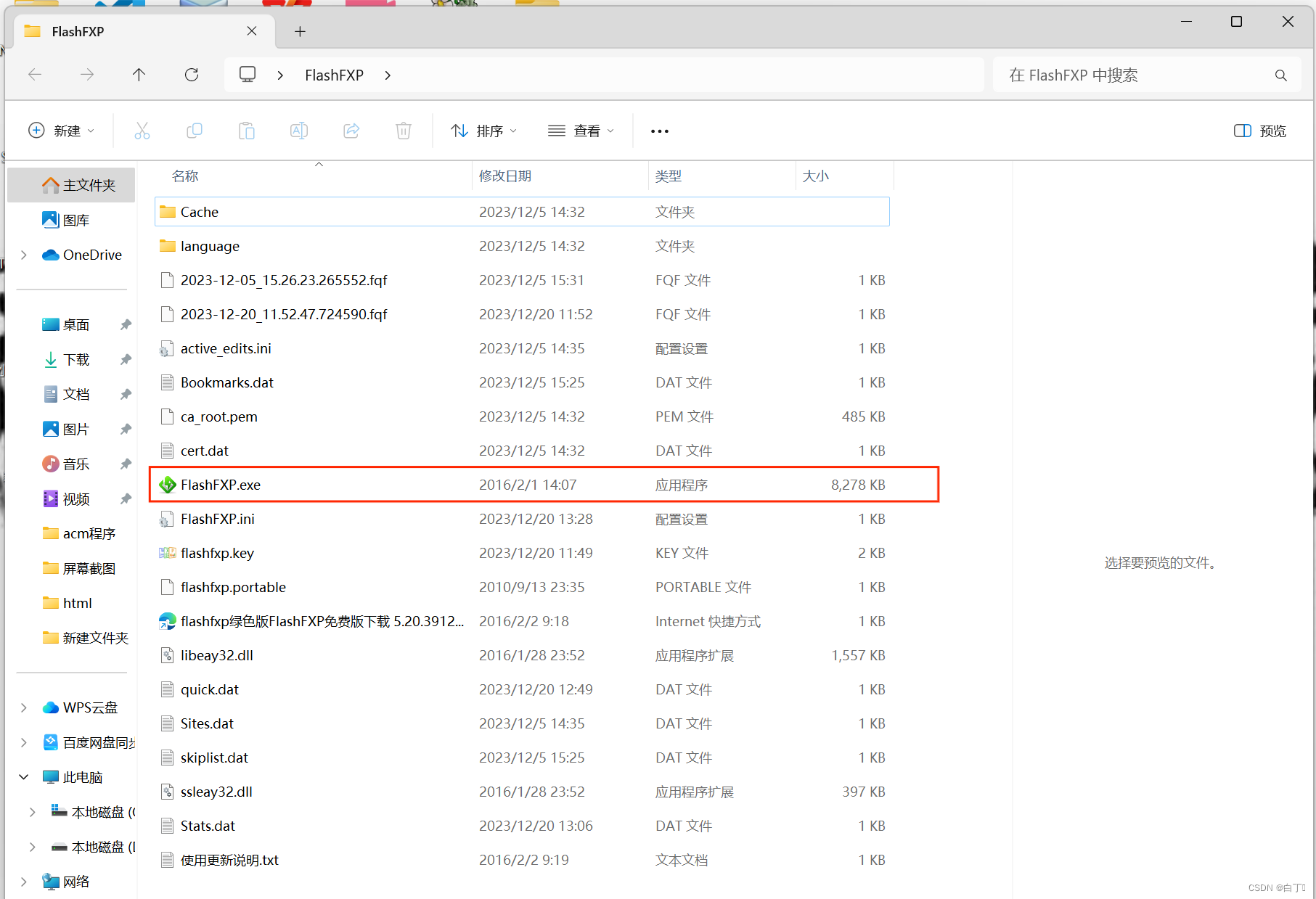Screen dimensions: 1316x899
Task: Expand the OneDrive tree node
Action: pos(24,255)
